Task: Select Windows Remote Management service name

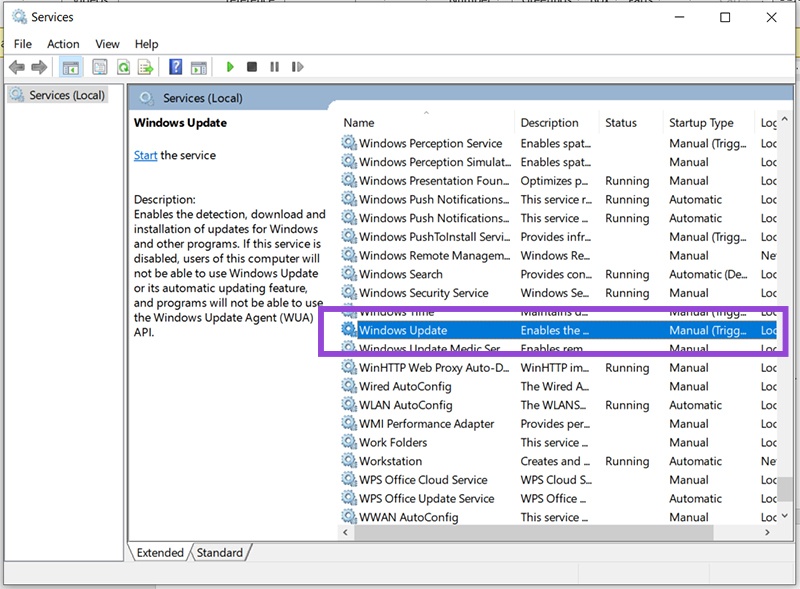Action: click(x=434, y=255)
